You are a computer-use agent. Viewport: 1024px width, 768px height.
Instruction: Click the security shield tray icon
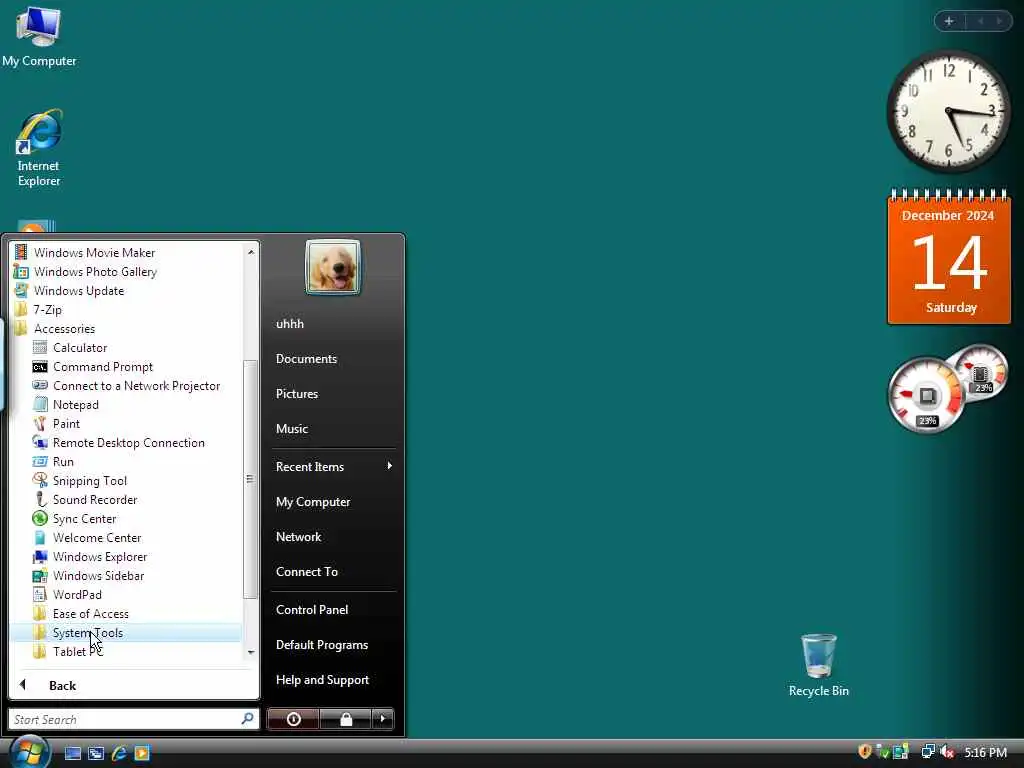point(865,752)
